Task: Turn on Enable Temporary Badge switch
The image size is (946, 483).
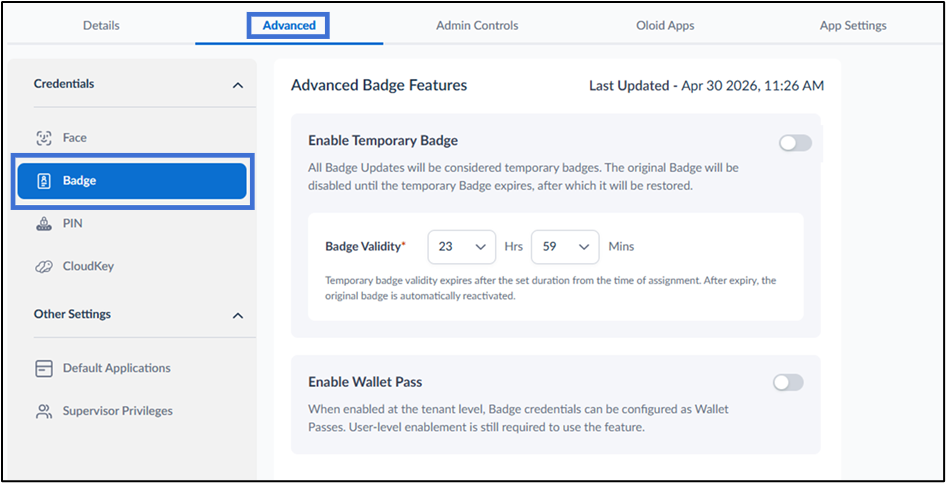Action: coord(795,143)
